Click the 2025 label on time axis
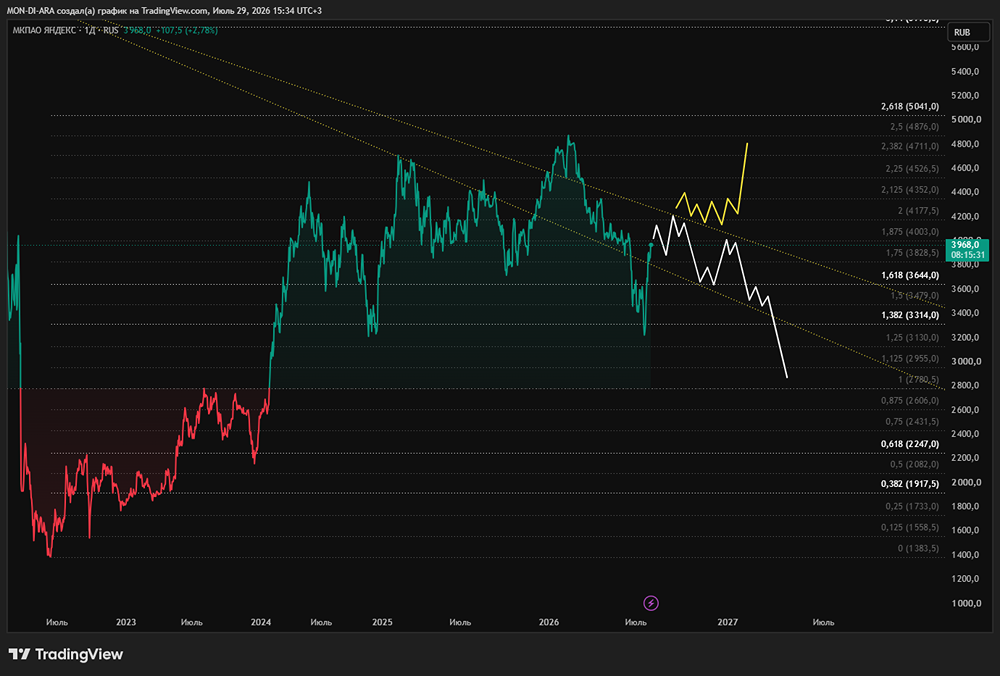 (382, 622)
